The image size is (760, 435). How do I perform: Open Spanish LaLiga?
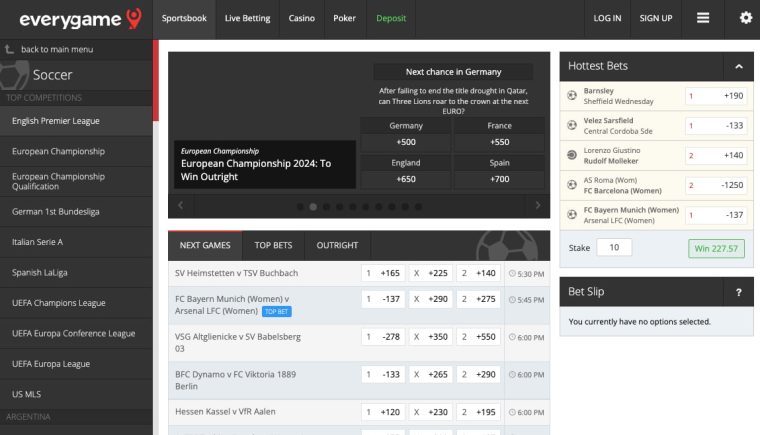coord(76,273)
